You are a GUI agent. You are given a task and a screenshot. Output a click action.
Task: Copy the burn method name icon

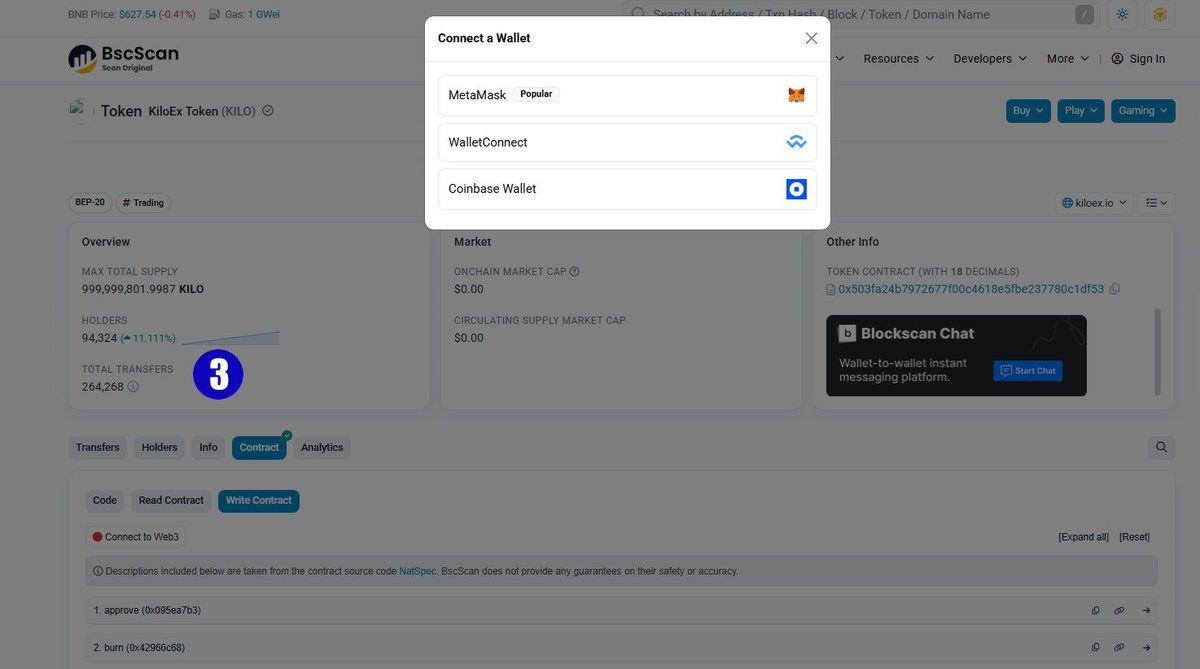tap(1096, 647)
